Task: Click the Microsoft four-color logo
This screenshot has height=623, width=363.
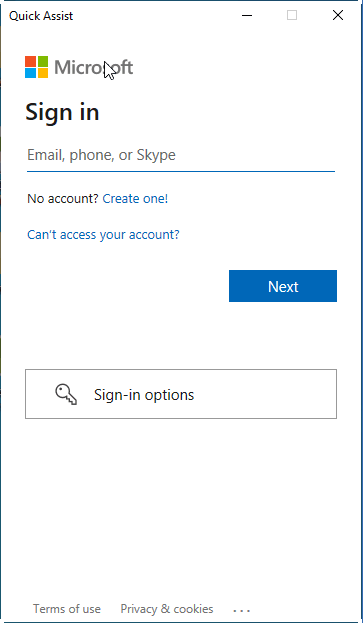Action: click(x=37, y=67)
